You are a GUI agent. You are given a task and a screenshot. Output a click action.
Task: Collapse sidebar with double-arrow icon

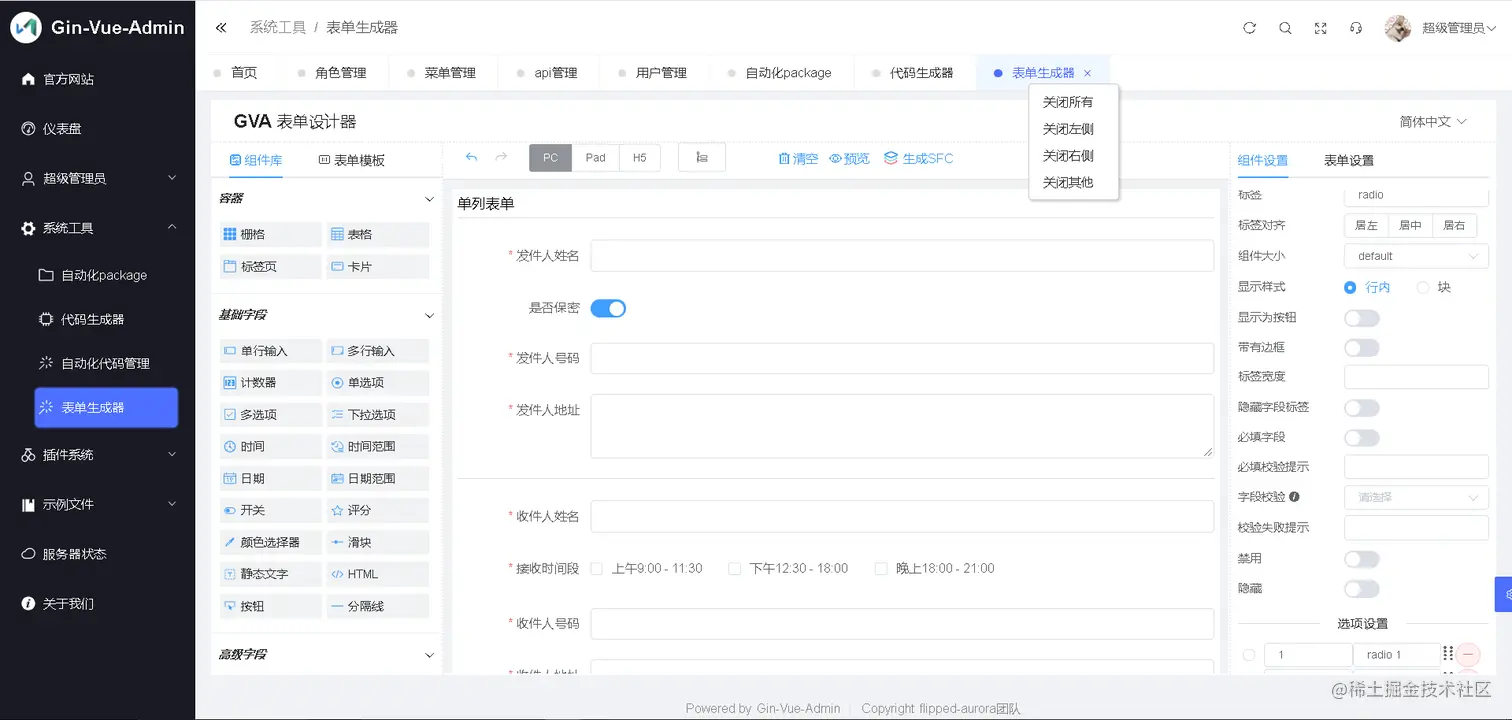tap(221, 28)
